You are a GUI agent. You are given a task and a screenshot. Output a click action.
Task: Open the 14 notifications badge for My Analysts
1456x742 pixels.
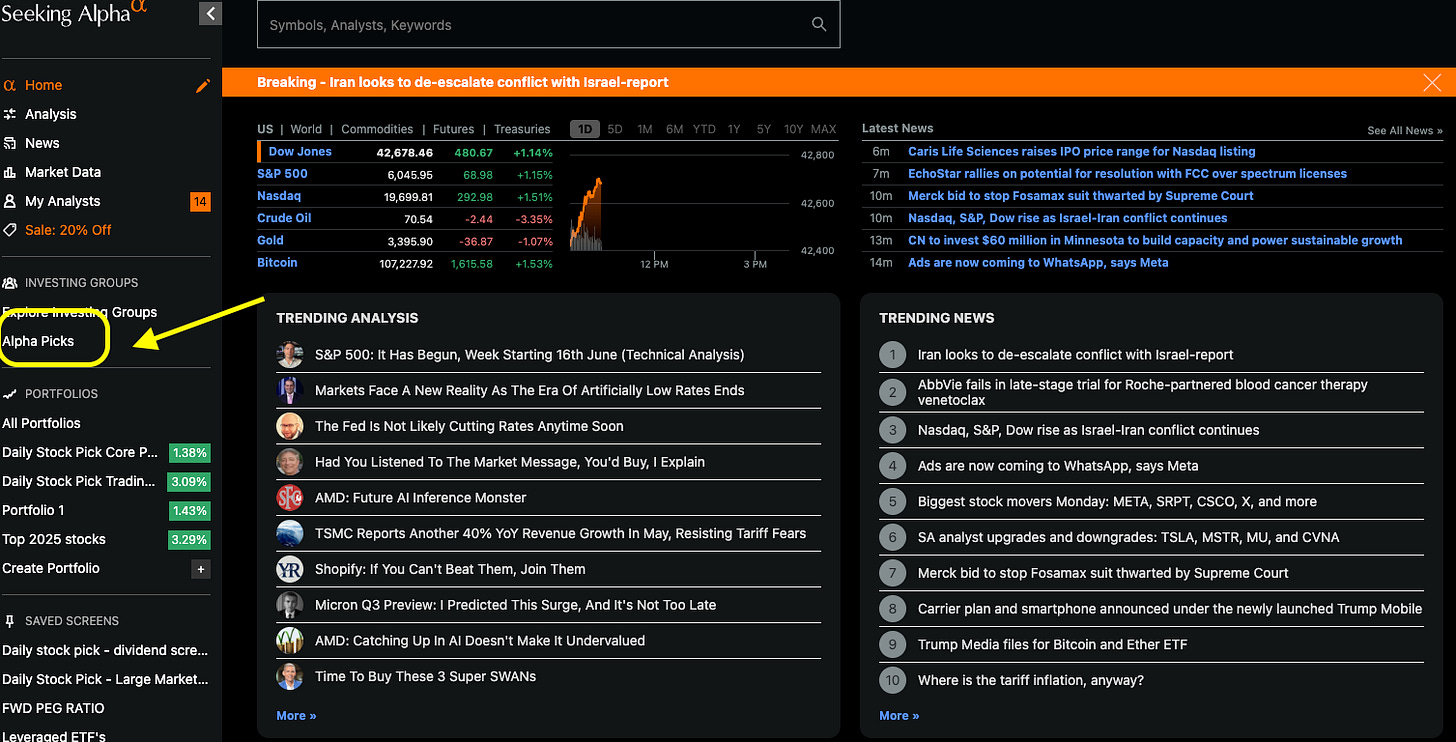(x=200, y=202)
